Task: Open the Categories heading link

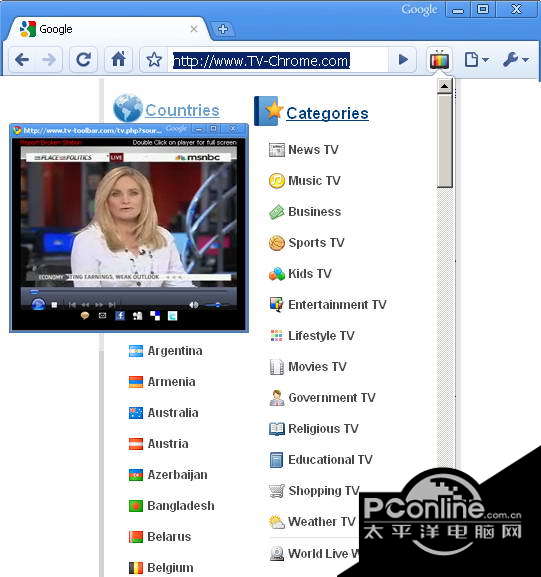Action: pyautogui.click(x=327, y=113)
